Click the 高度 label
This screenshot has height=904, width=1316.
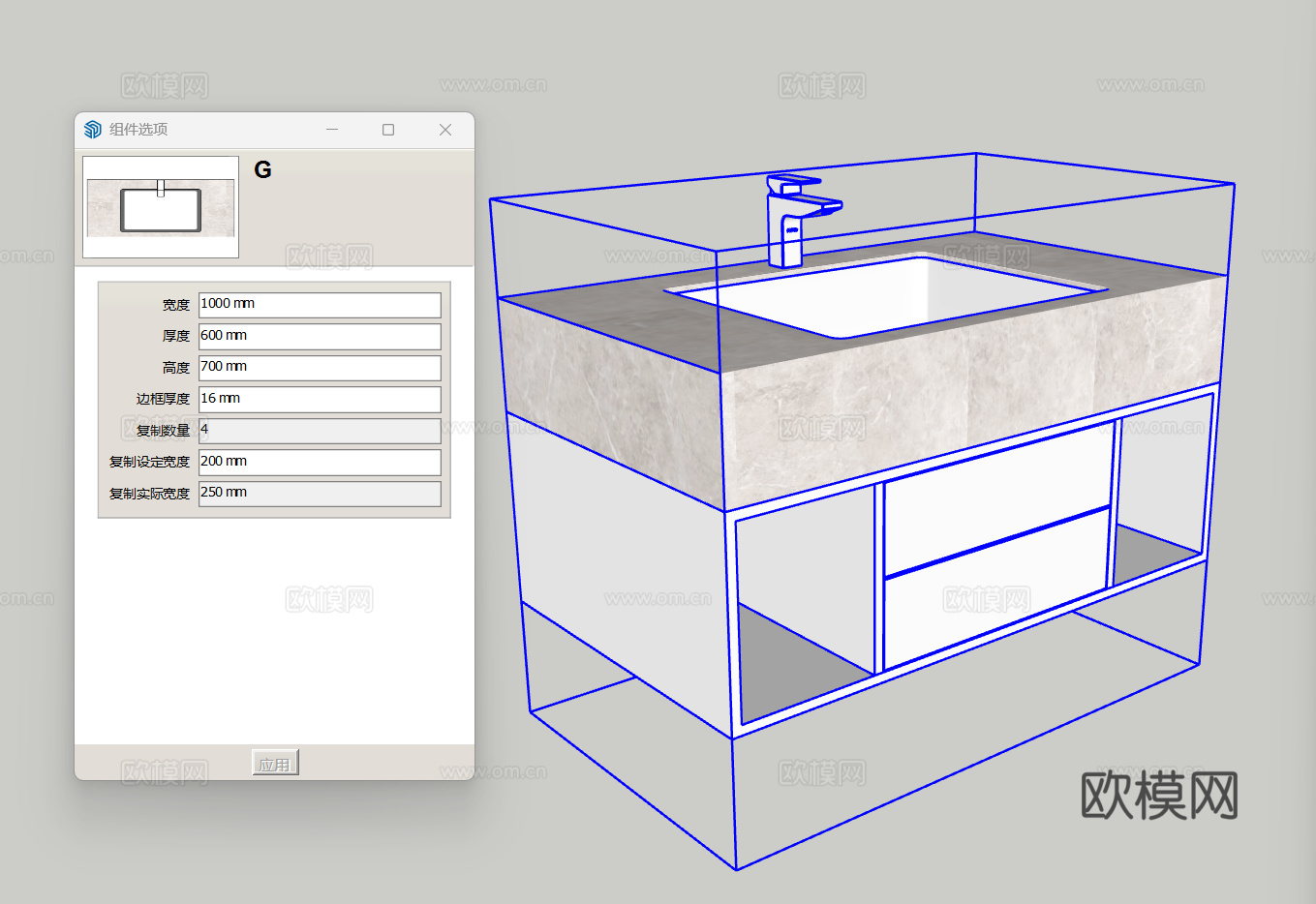click(176, 368)
